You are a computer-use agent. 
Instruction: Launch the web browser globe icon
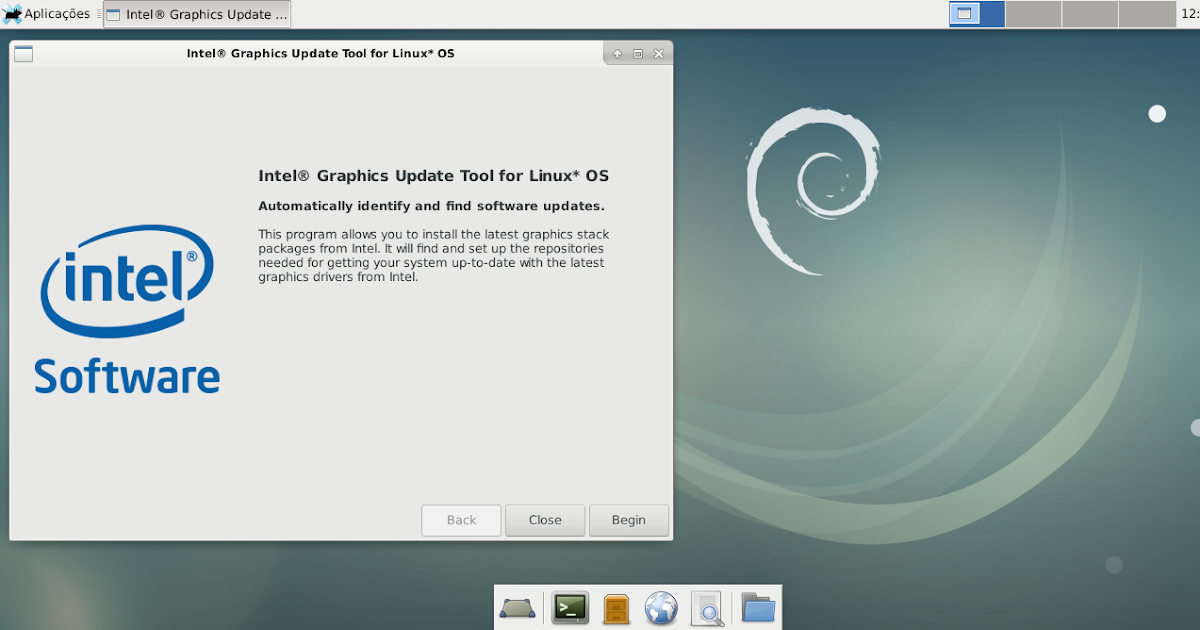pyautogui.click(x=661, y=608)
